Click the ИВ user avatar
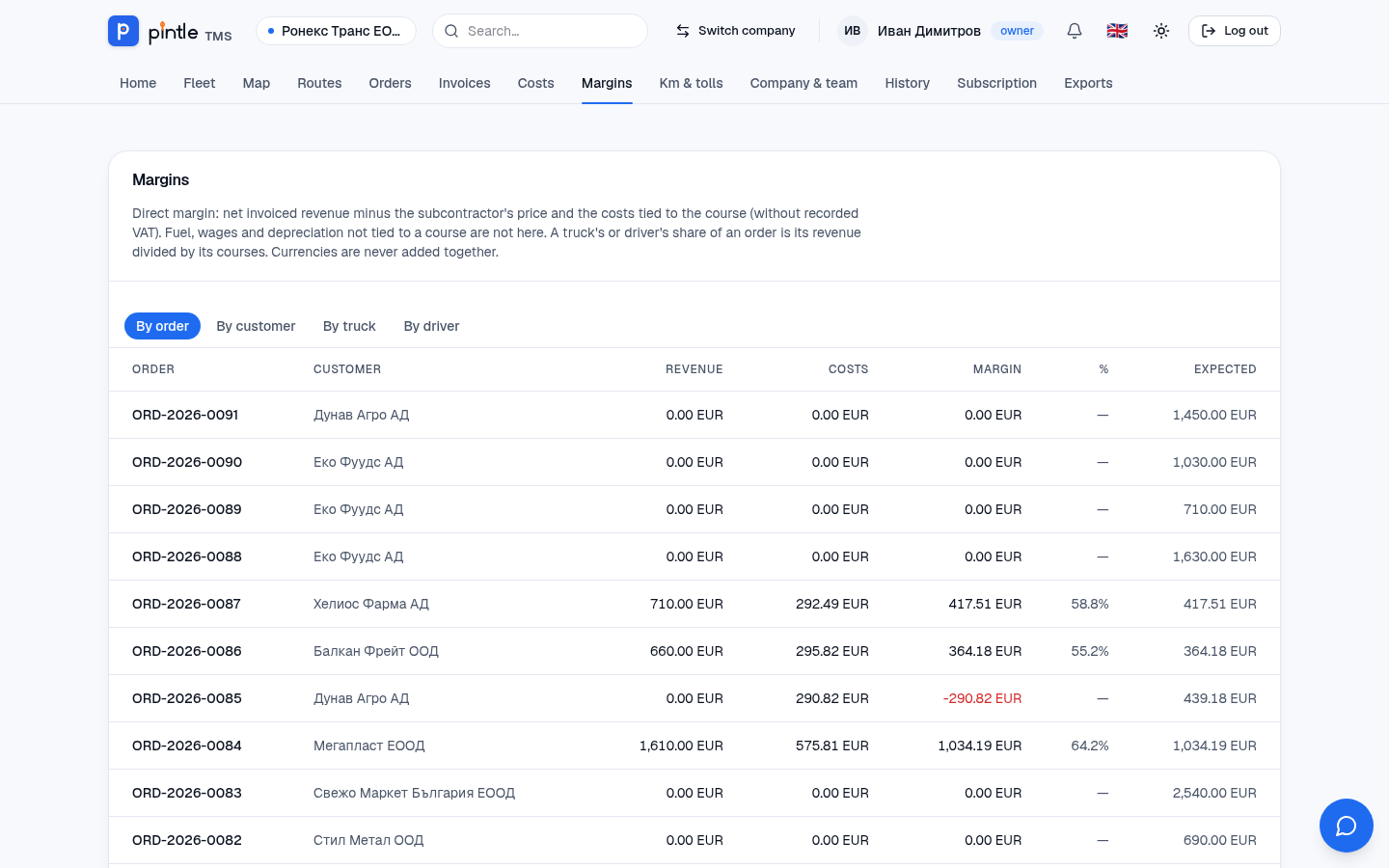This screenshot has width=1389, height=868. pos(853,31)
